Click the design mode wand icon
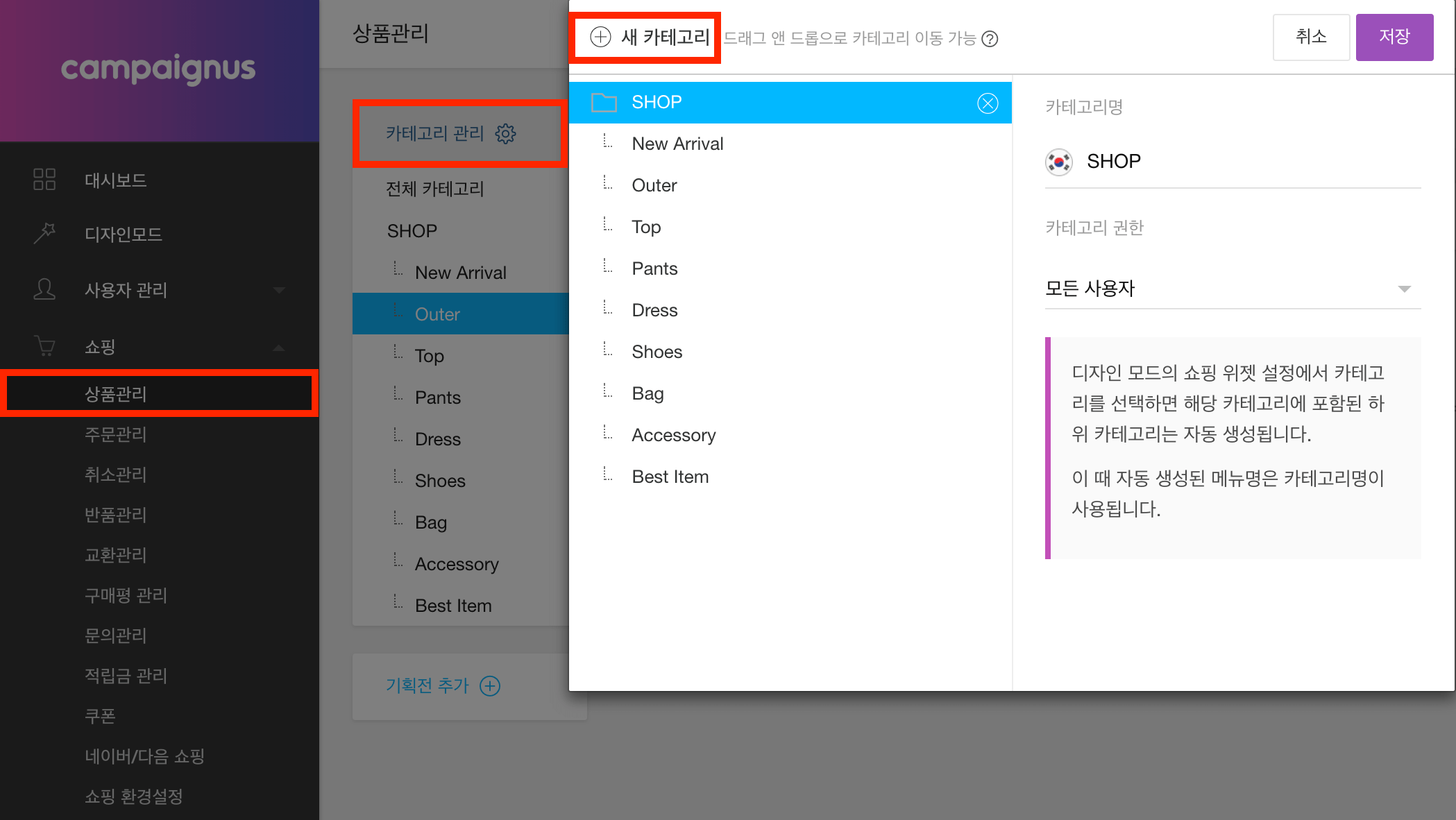 (x=44, y=234)
